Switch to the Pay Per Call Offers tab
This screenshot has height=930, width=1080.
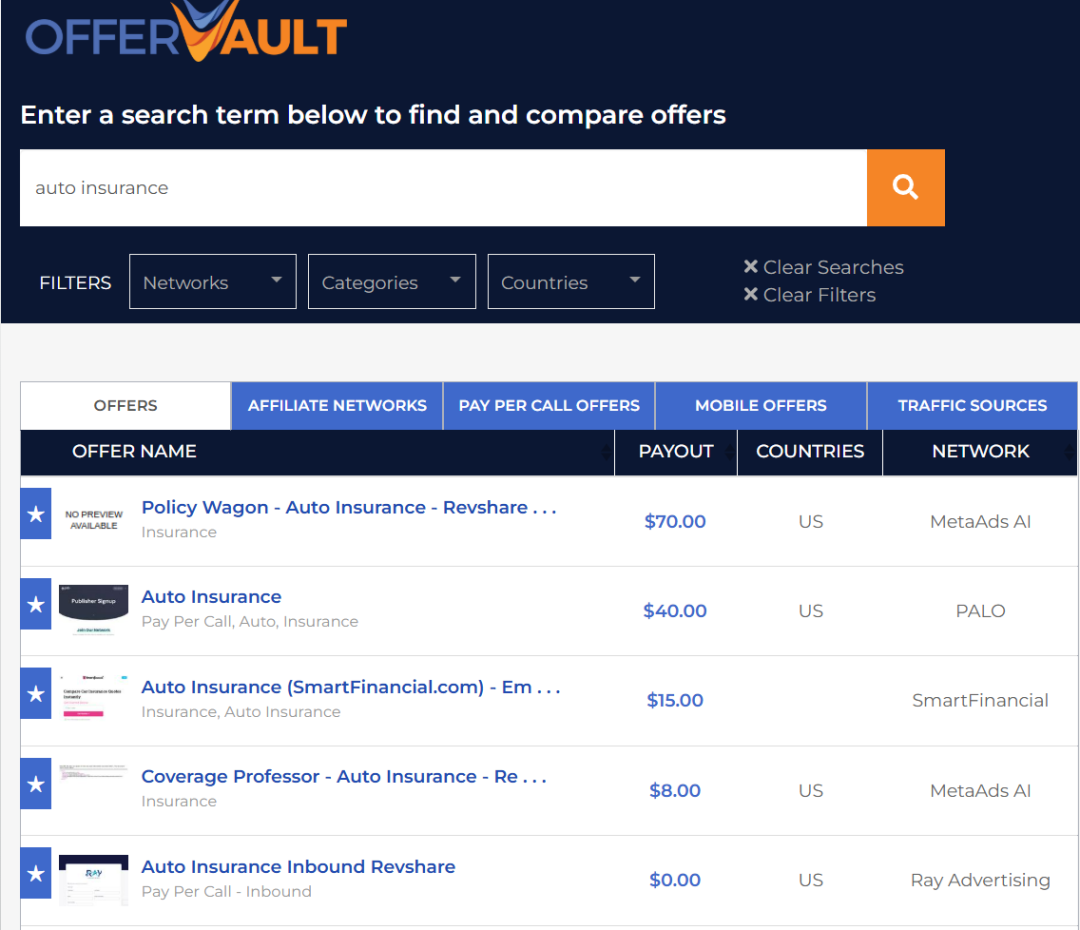[x=549, y=406]
